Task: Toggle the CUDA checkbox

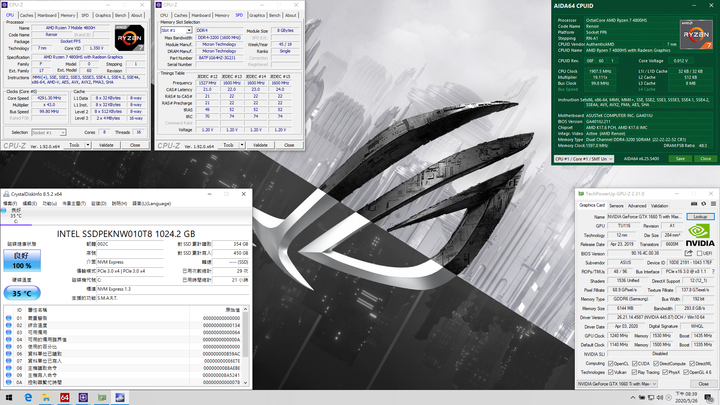Action: (x=635, y=364)
